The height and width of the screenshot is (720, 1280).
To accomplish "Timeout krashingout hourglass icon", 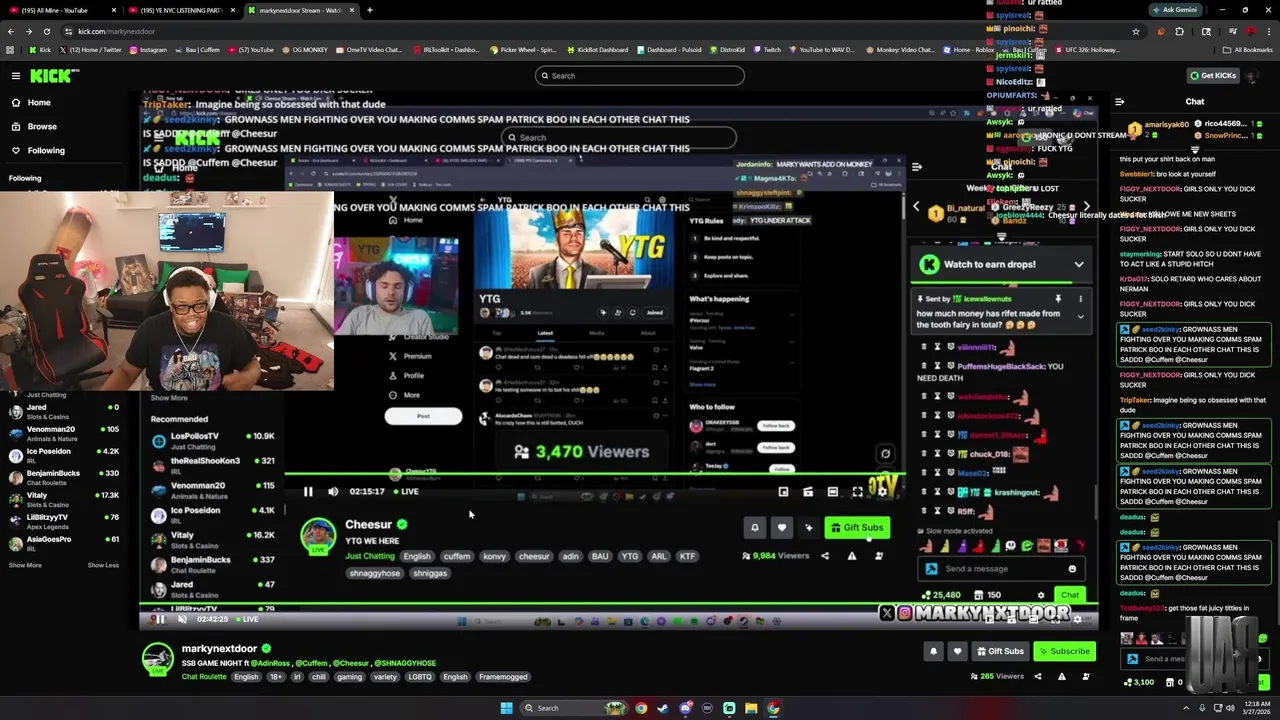I will click(x=937, y=493).
